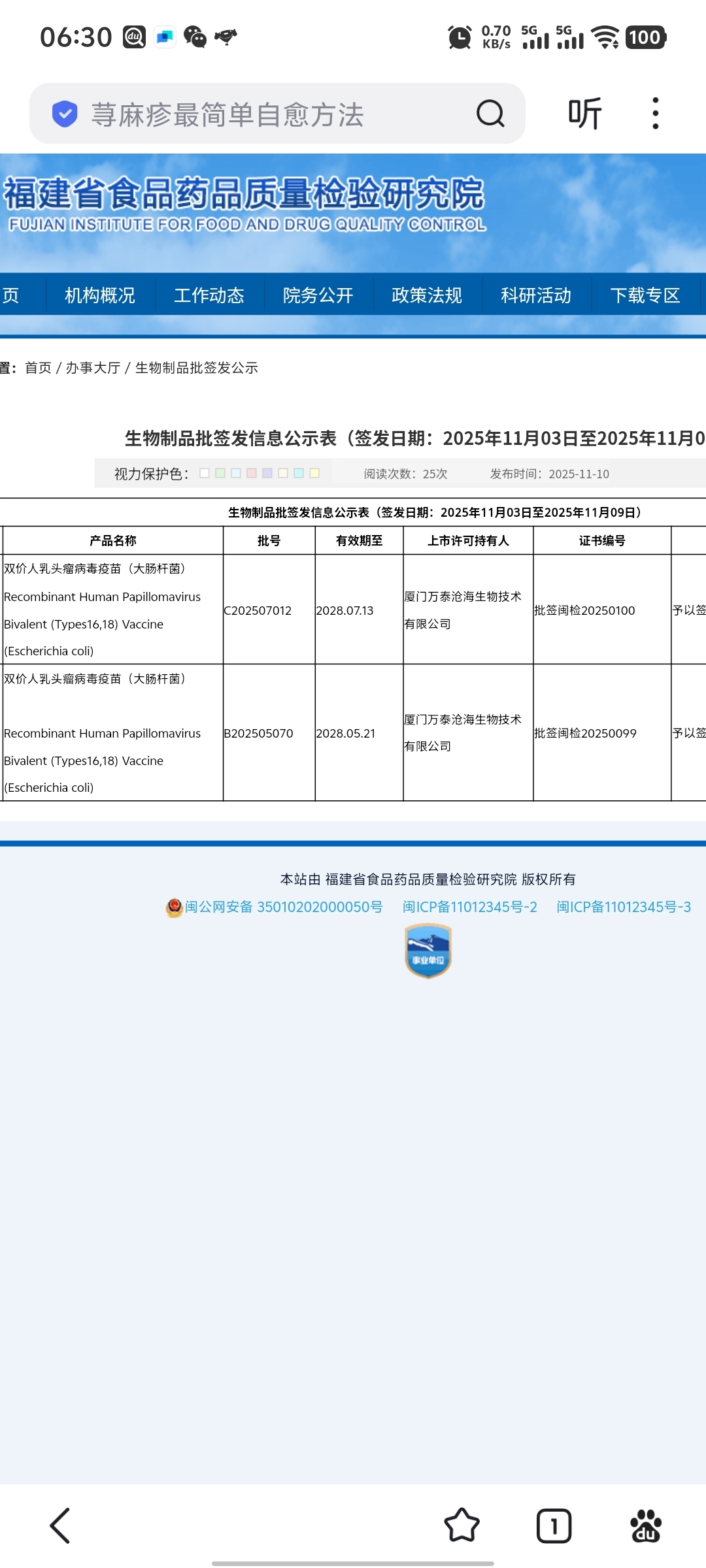
Task: Click the 上市许可持有人 column header
Action: (468, 540)
